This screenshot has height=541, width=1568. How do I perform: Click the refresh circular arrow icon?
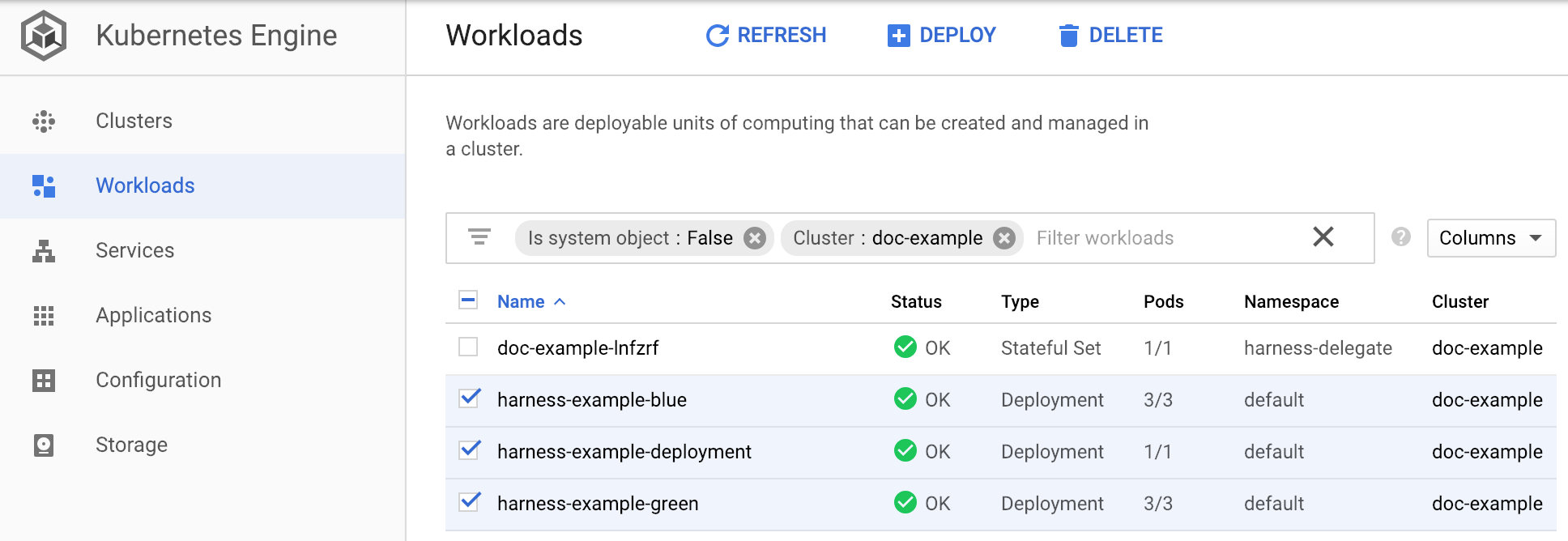pos(718,36)
